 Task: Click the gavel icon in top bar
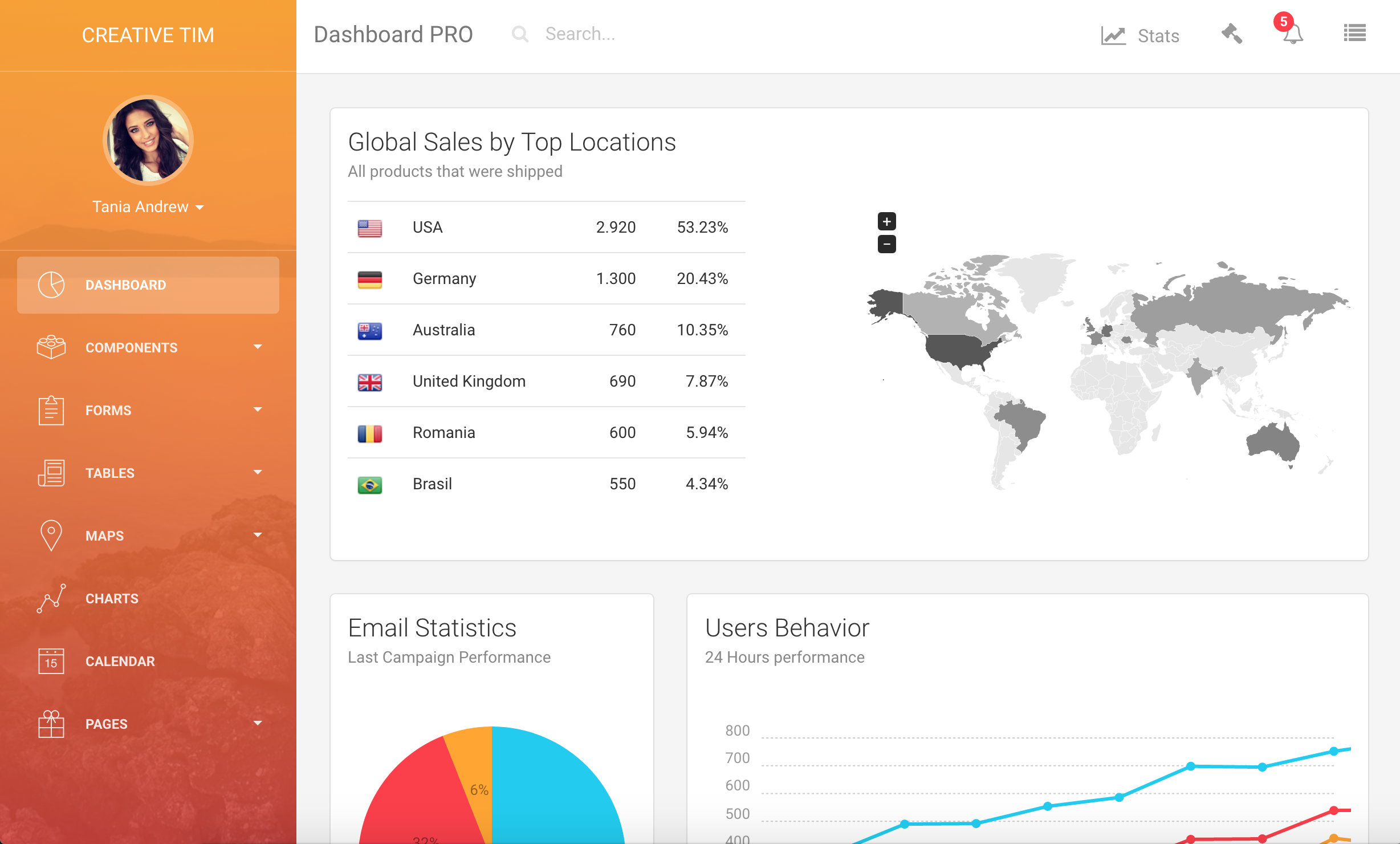(x=1232, y=34)
